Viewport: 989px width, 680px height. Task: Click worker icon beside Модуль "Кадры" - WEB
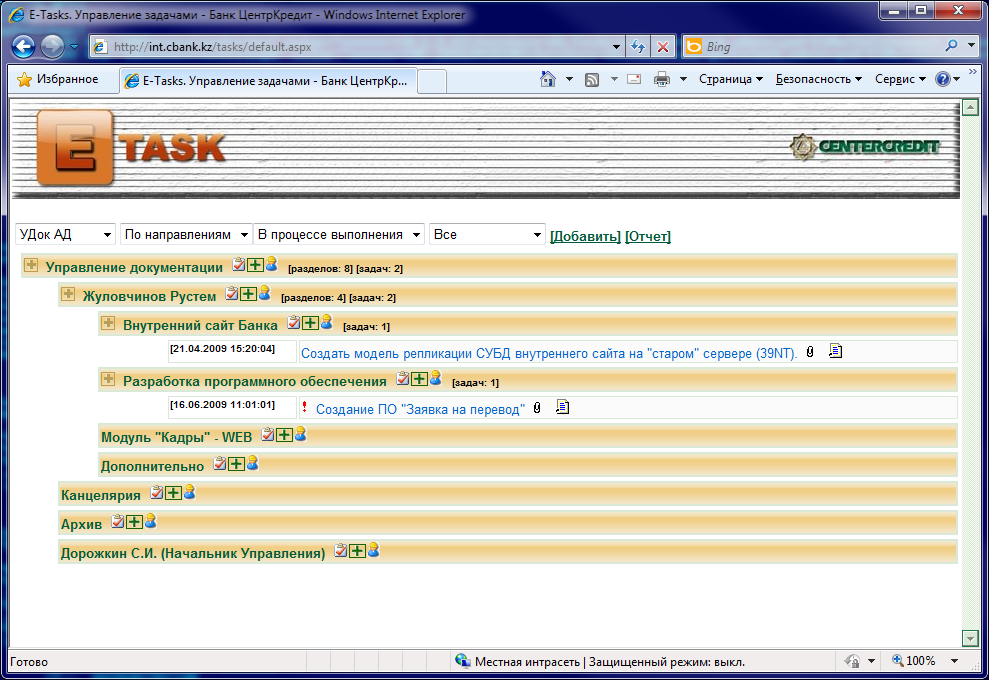(x=301, y=433)
